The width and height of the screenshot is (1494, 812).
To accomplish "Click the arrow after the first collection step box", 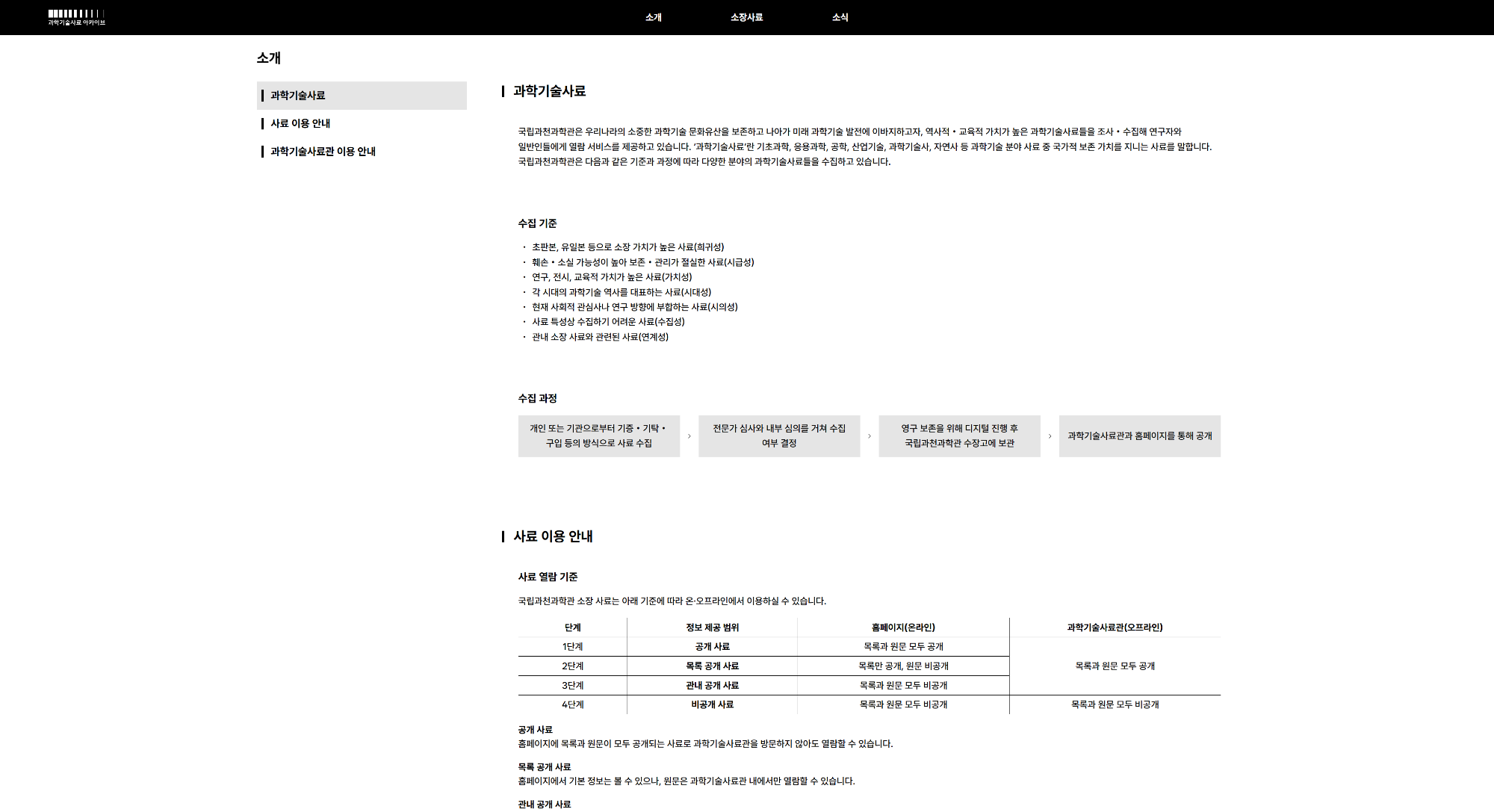I will pos(689,436).
